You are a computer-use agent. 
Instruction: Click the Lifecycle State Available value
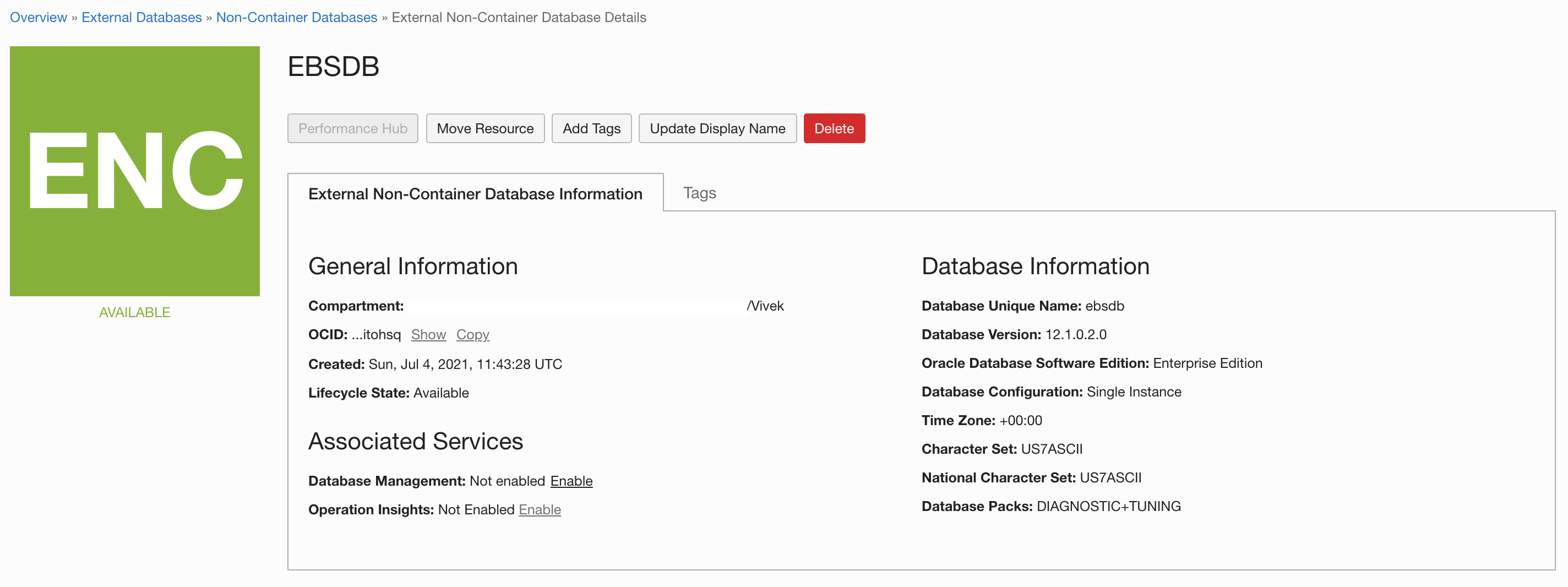(440, 393)
